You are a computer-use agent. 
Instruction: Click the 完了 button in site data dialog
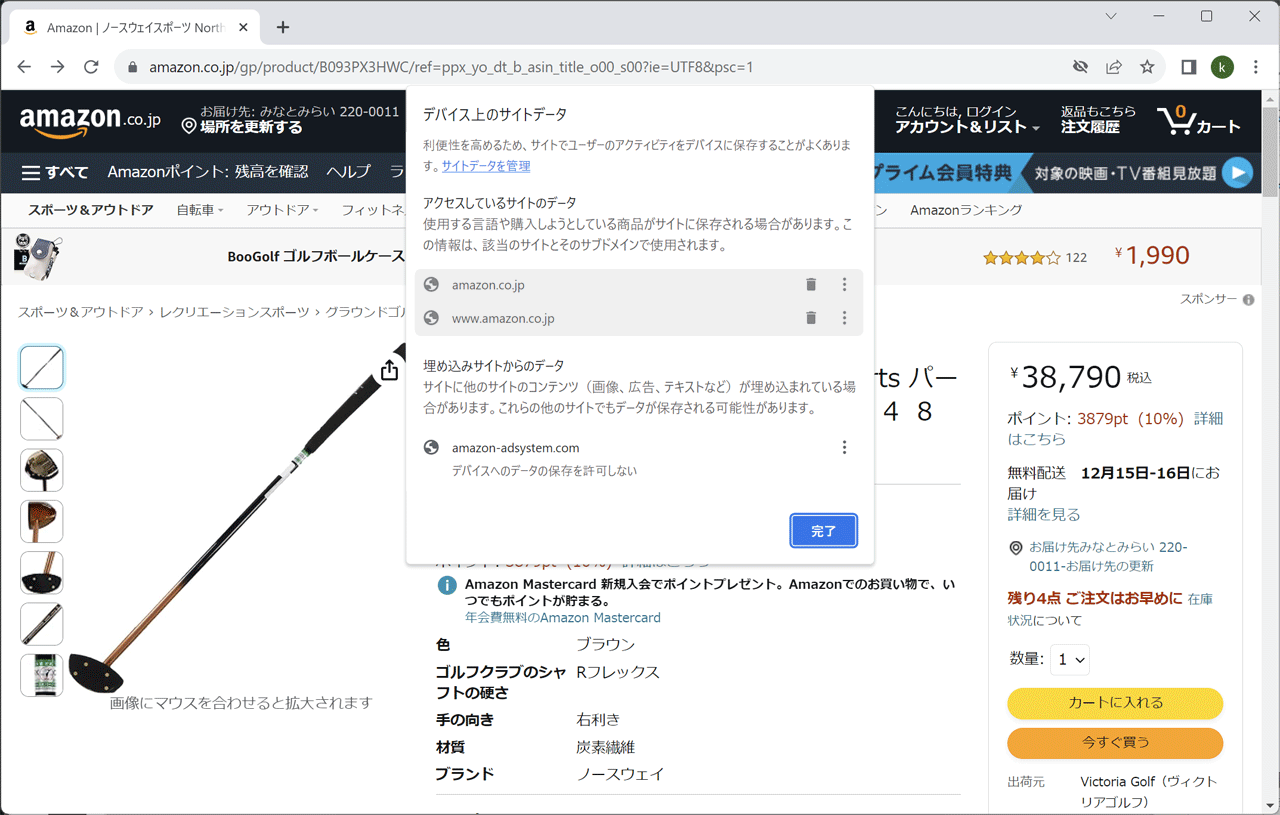pyautogui.click(x=824, y=531)
